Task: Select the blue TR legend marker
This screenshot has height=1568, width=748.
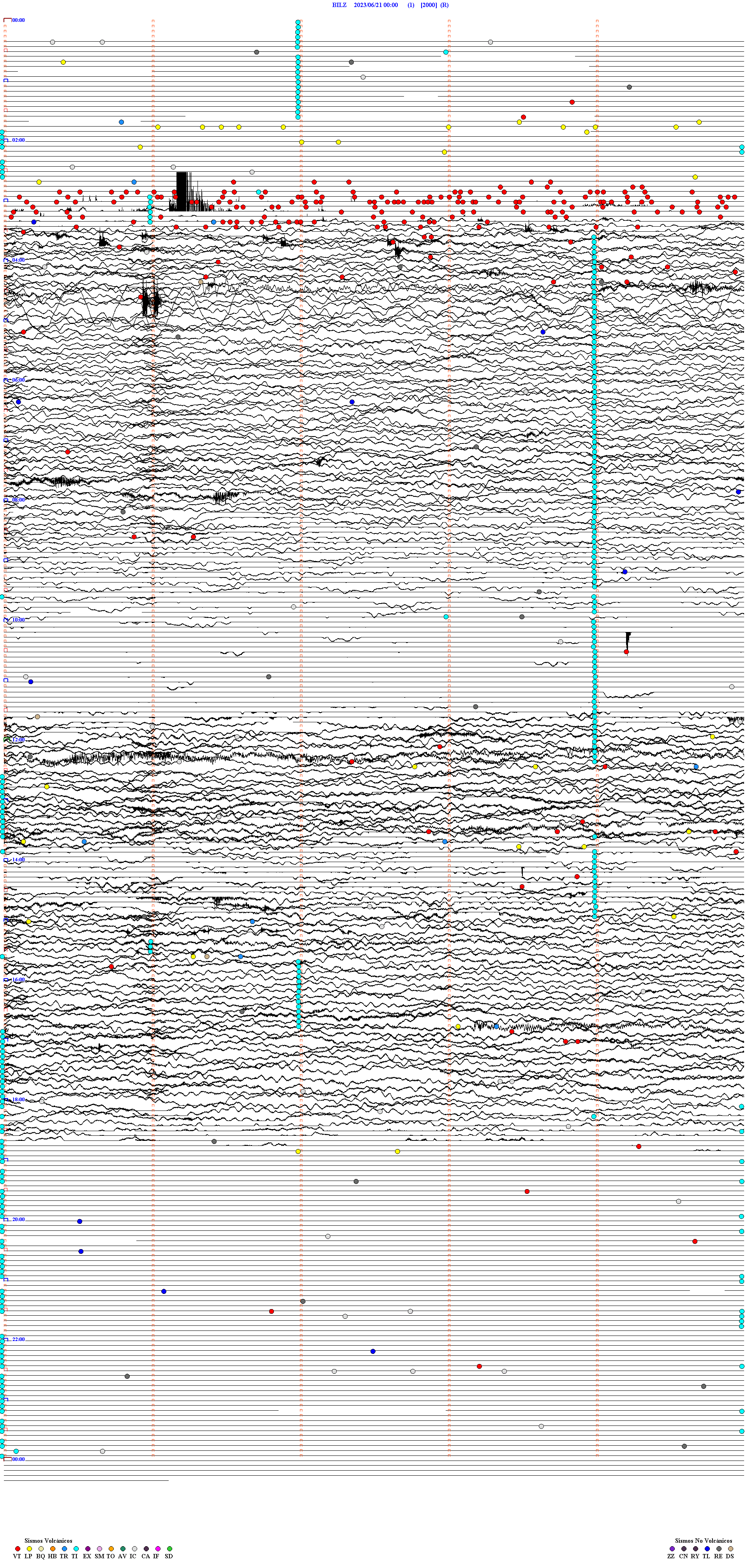Action: pyautogui.click(x=65, y=1549)
